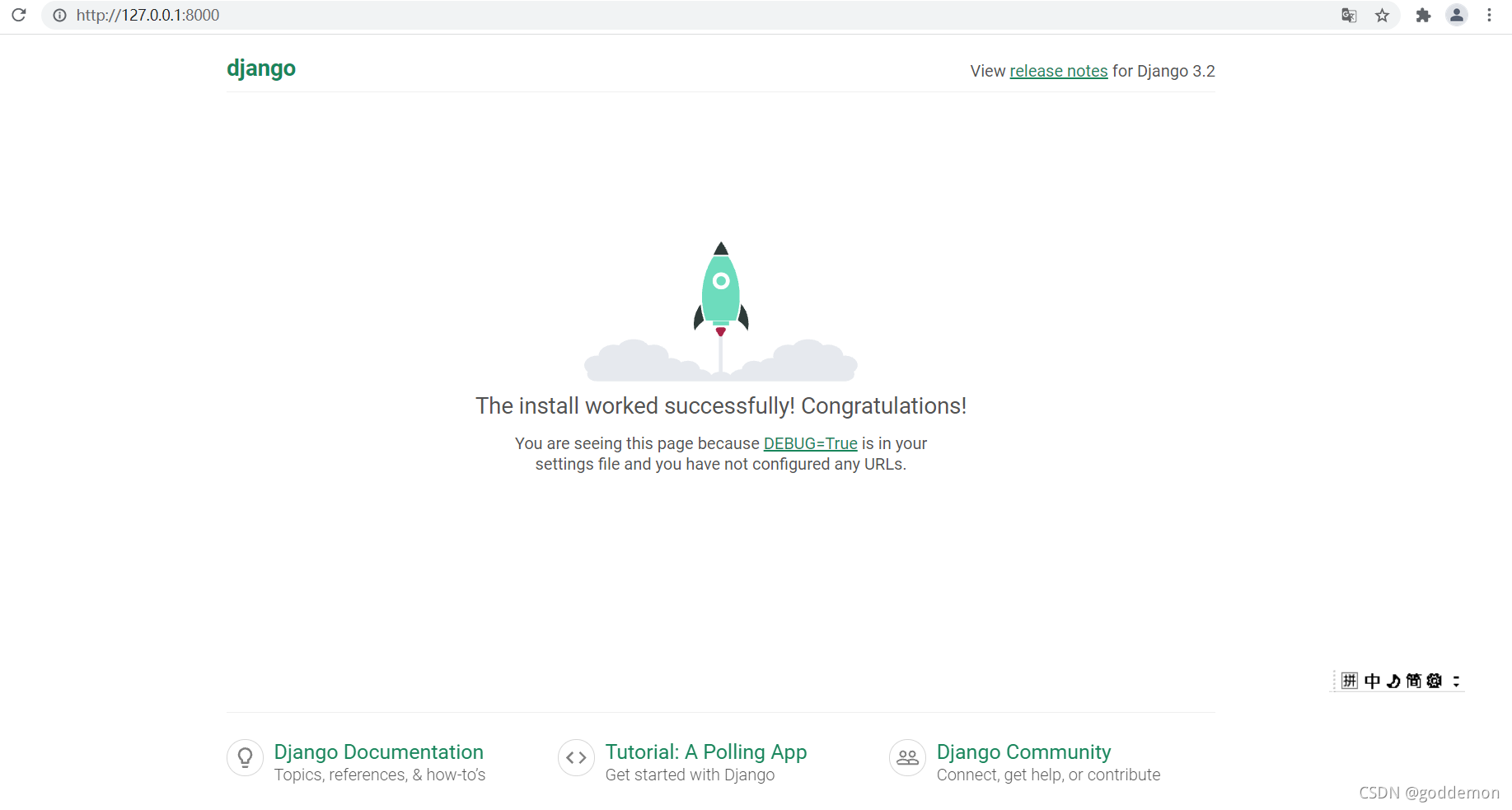Bookmark this page with the star icon
Viewport: 1512px width, 810px height.
pyautogui.click(x=1382, y=15)
